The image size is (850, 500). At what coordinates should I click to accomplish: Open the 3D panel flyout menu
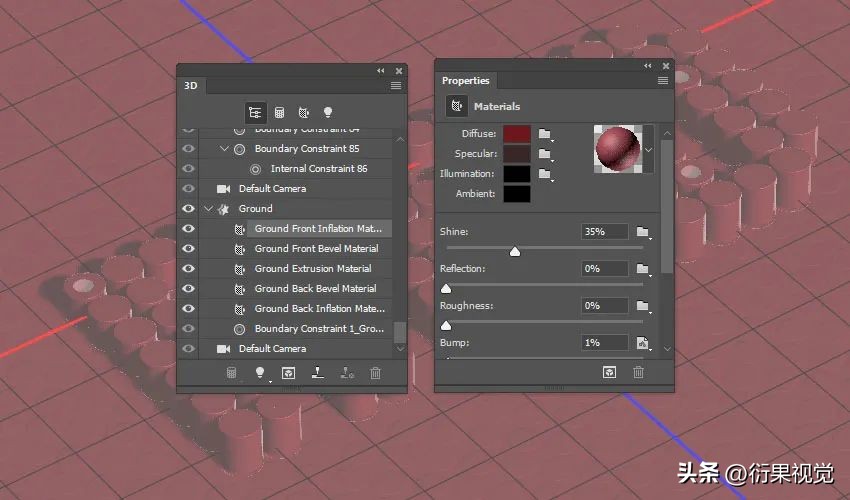(396, 86)
